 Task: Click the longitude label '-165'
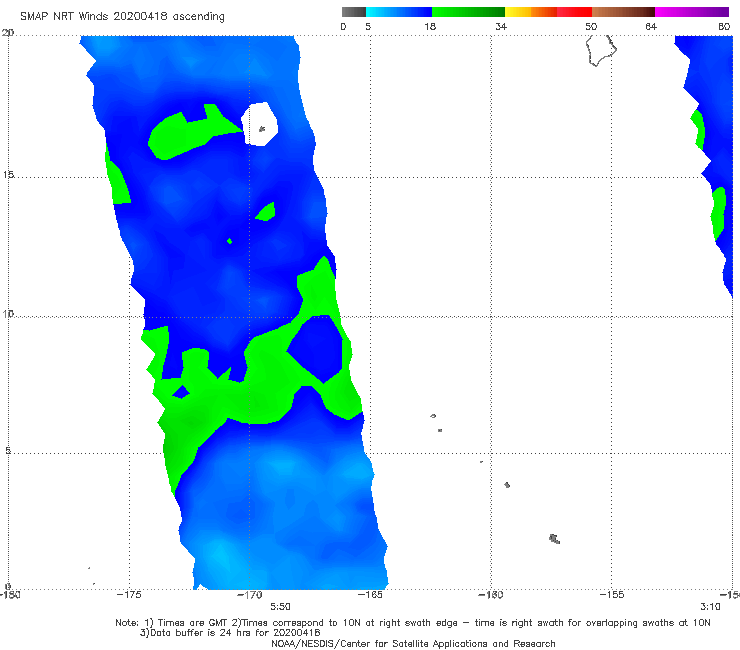tap(370, 595)
